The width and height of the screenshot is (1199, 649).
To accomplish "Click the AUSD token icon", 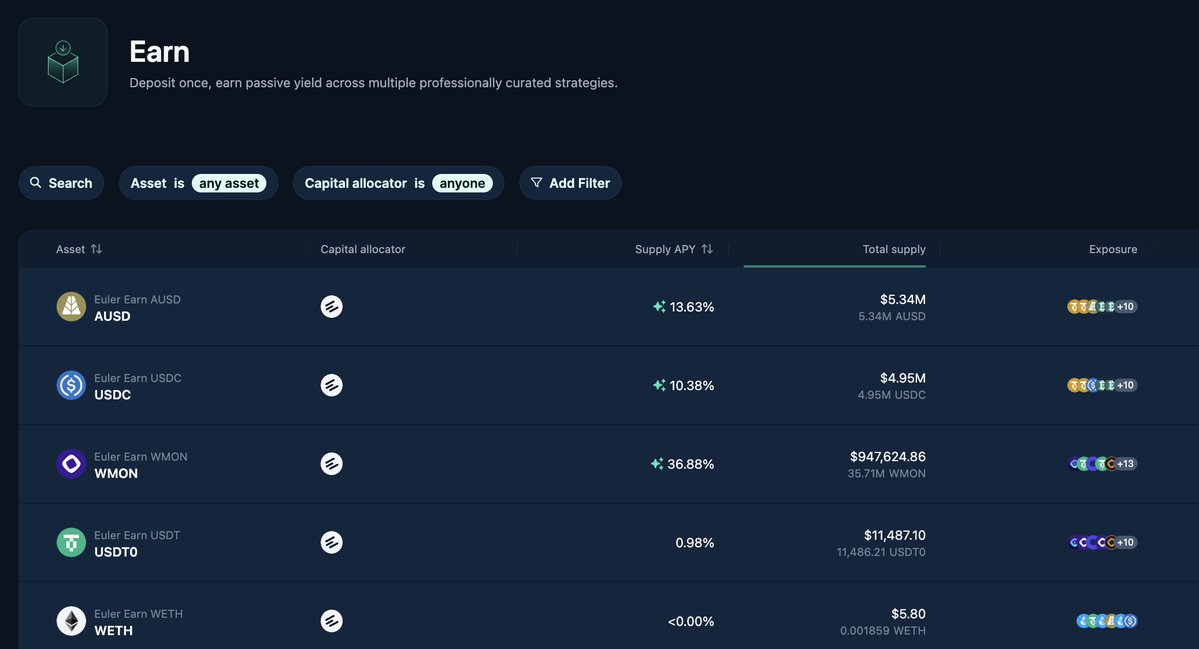I will tap(71, 307).
